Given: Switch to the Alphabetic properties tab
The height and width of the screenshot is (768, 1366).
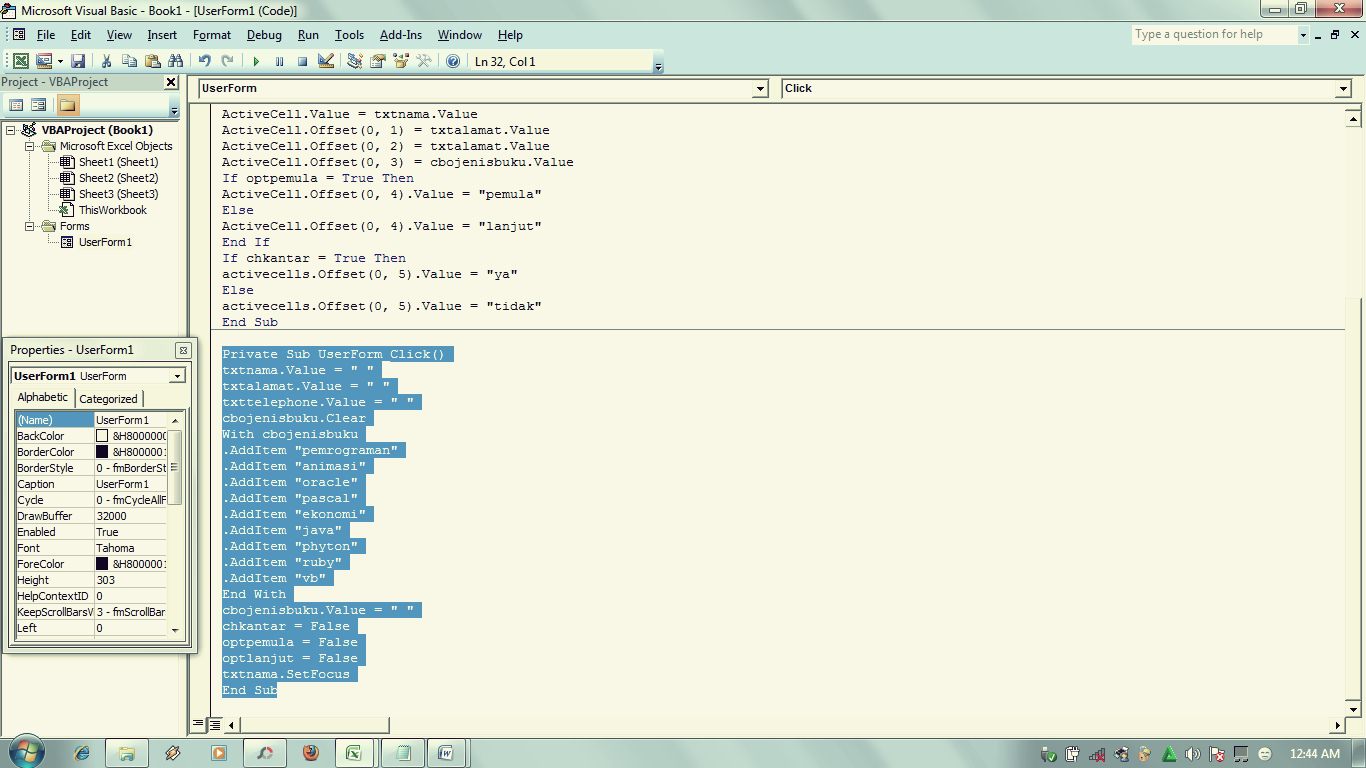Looking at the screenshot, I should point(43,398).
